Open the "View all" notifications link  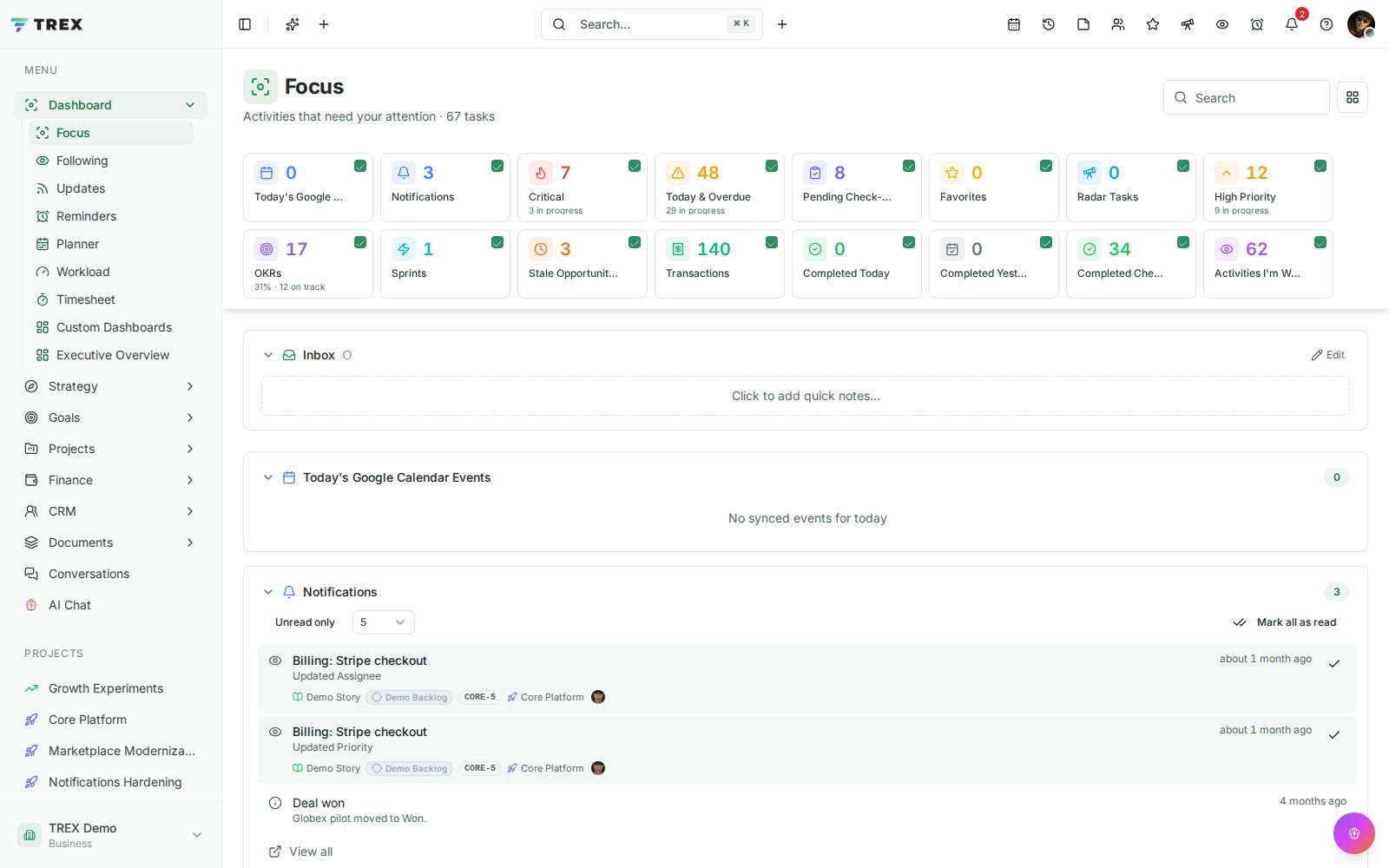pos(300,852)
